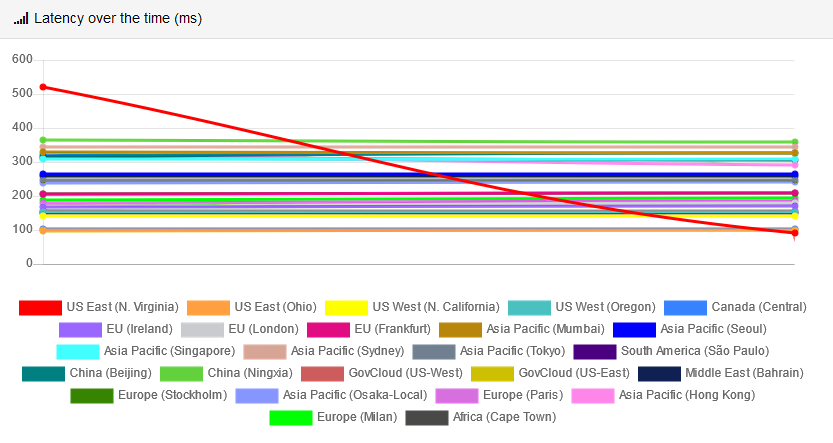The width and height of the screenshot is (833, 443).
Task: Click the Latency over the time (ms) title
Action: point(118,19)
